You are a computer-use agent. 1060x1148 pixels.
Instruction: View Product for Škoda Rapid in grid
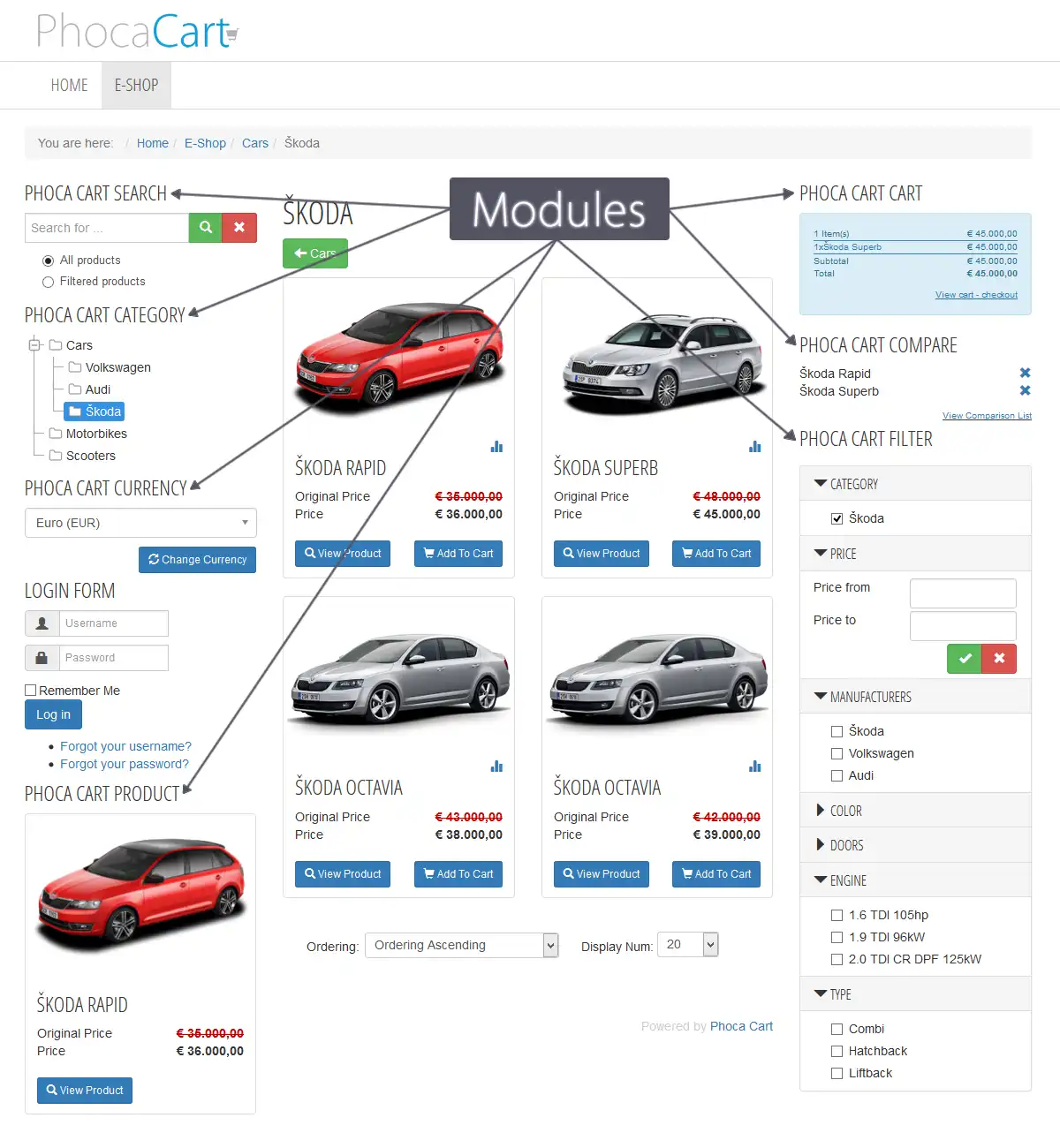(343, 554)
